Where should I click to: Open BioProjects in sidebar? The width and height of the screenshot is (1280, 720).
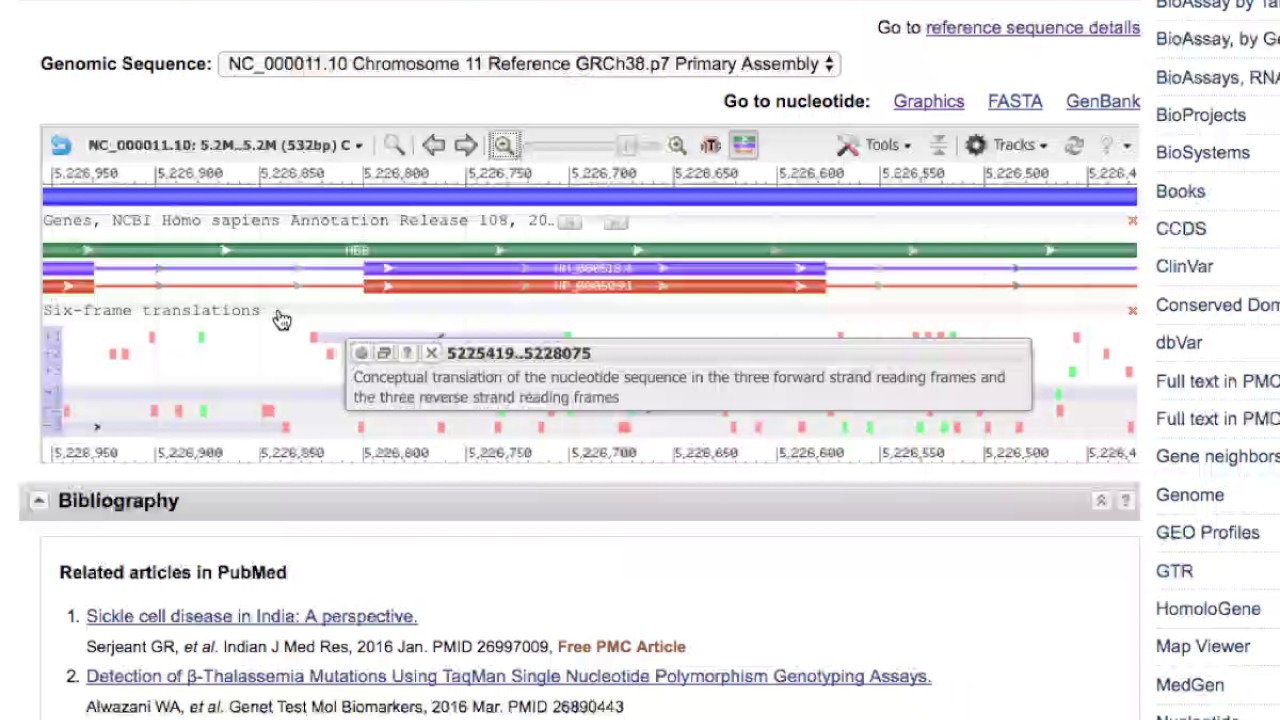[x=1200, y=115]
